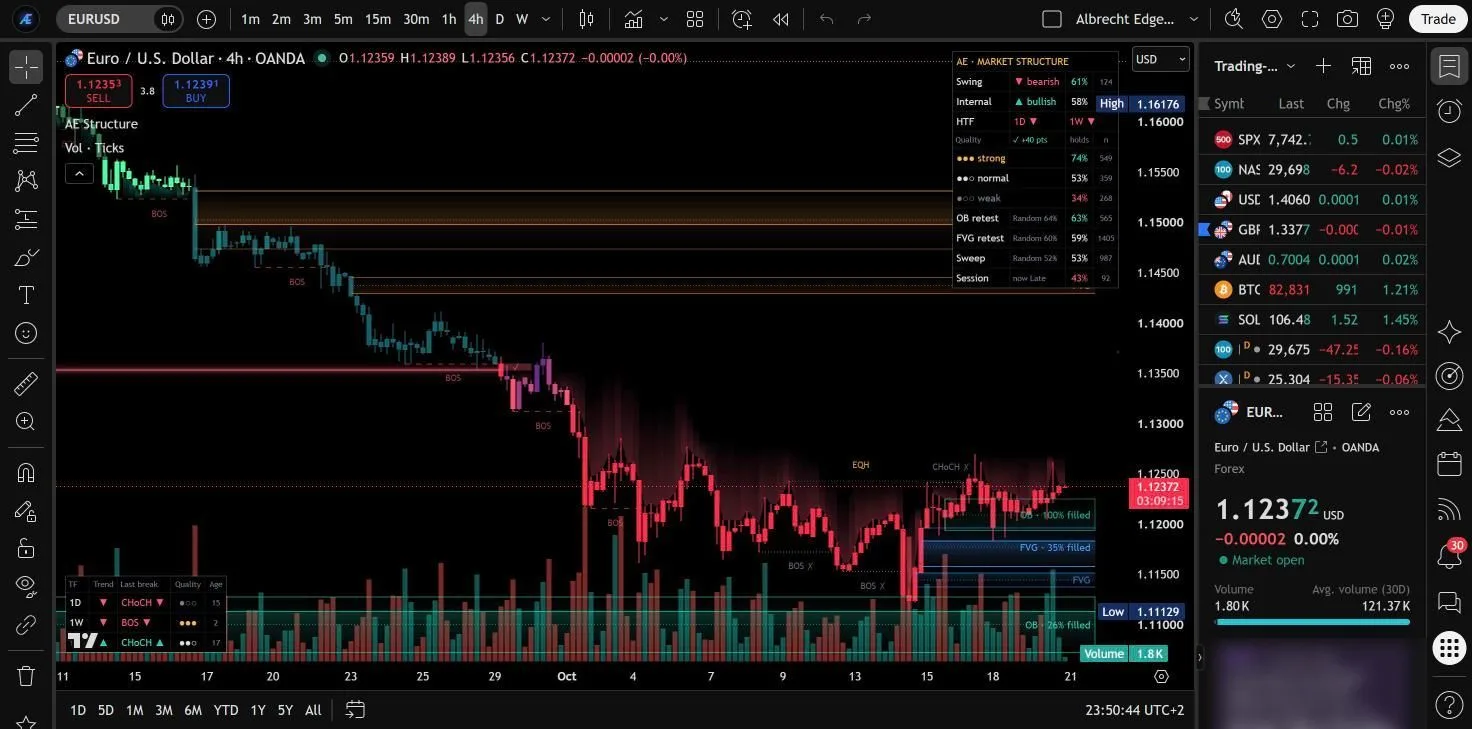This screenshot has height=729, width=1472.
Task: Click the Trade button
Action: (x=1438, y=19)
